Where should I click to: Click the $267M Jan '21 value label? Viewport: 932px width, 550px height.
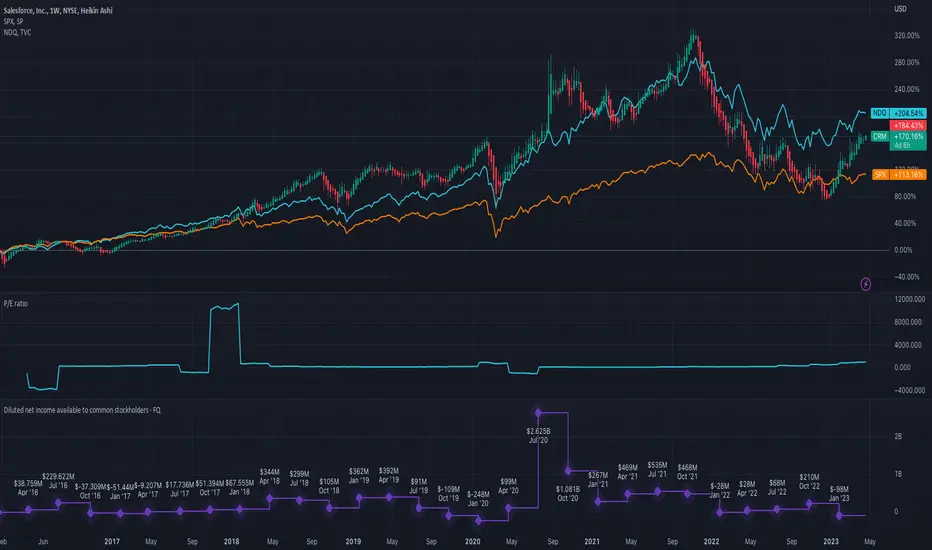pos(598,480)
